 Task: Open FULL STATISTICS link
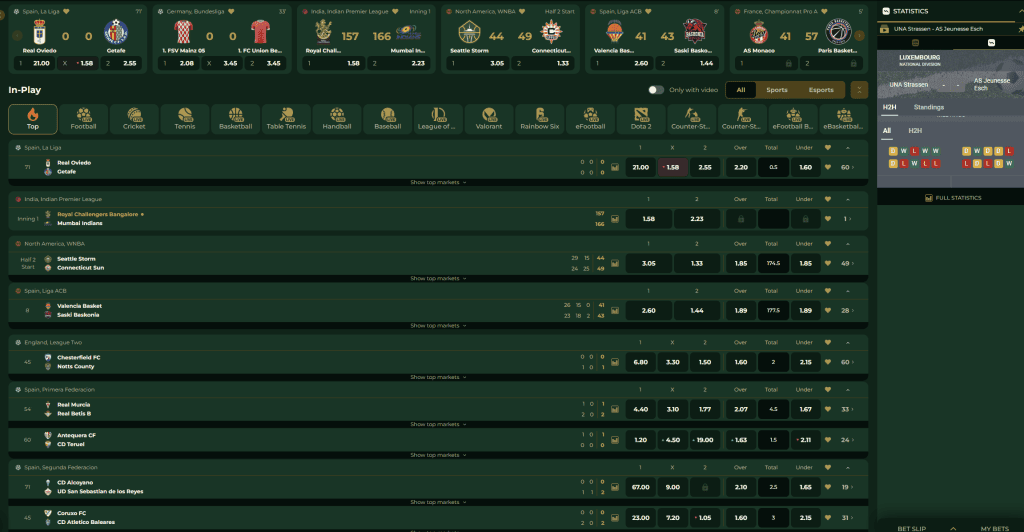[x=953, y=198]
